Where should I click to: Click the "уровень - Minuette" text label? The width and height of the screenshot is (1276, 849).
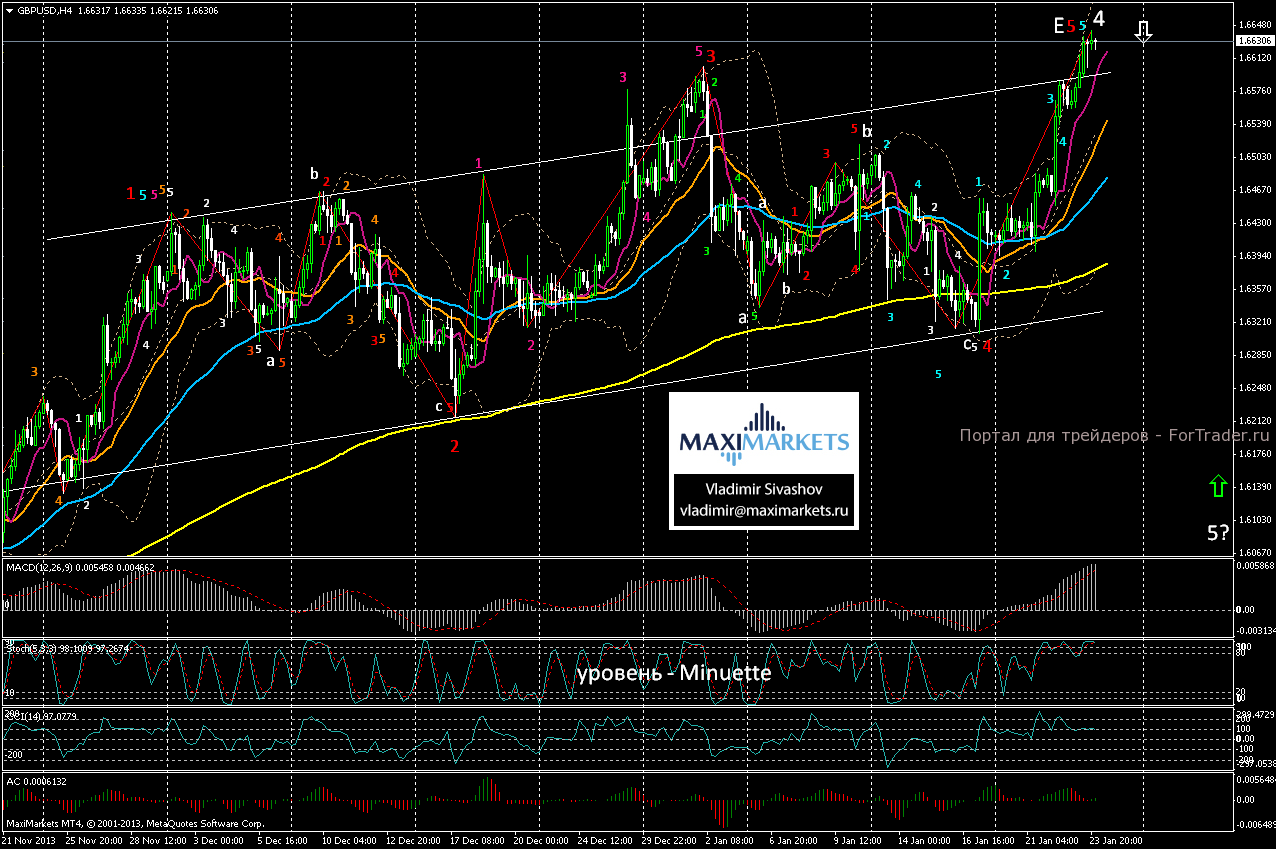click(x=673, y=673)
